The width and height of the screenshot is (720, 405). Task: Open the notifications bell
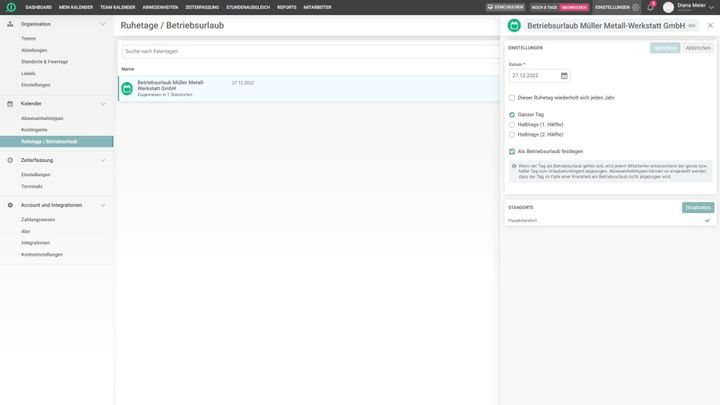tap(650, 7)
